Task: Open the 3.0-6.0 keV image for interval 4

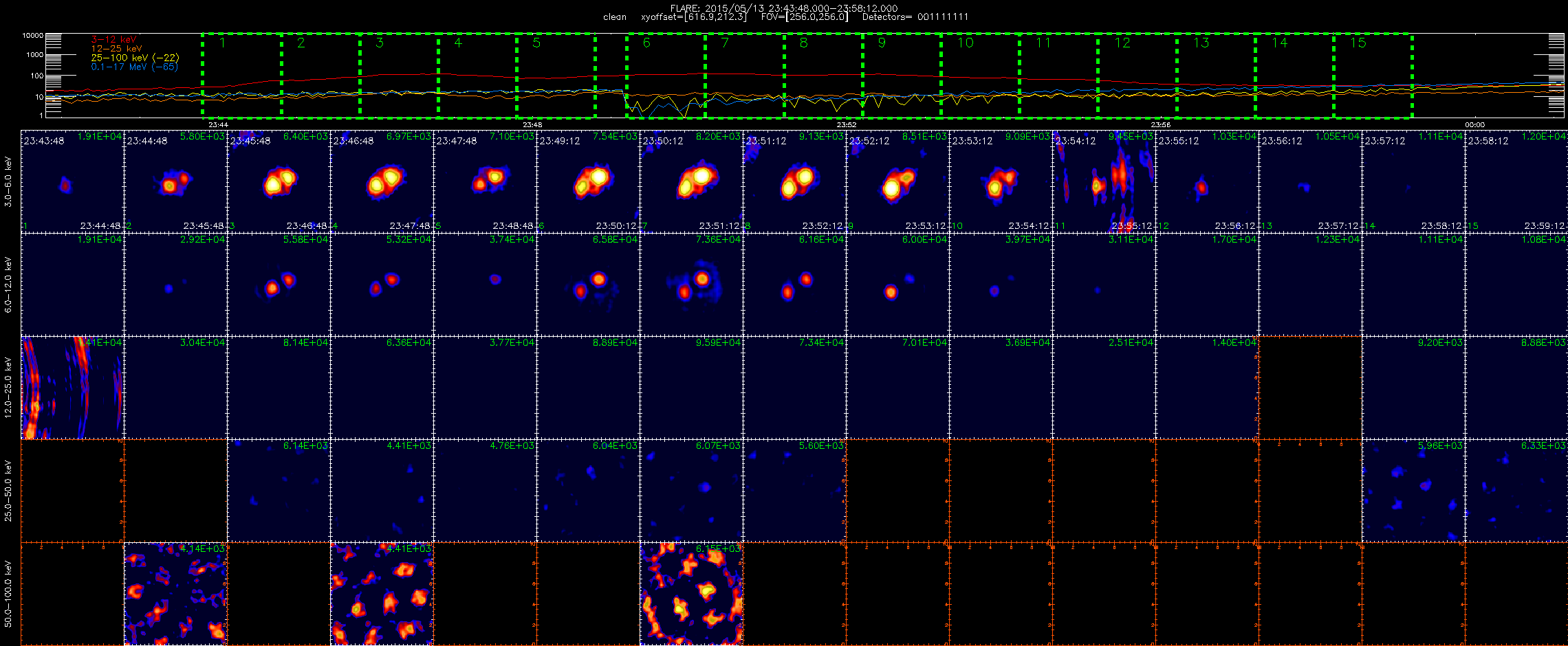Action: tap(382, 181)
